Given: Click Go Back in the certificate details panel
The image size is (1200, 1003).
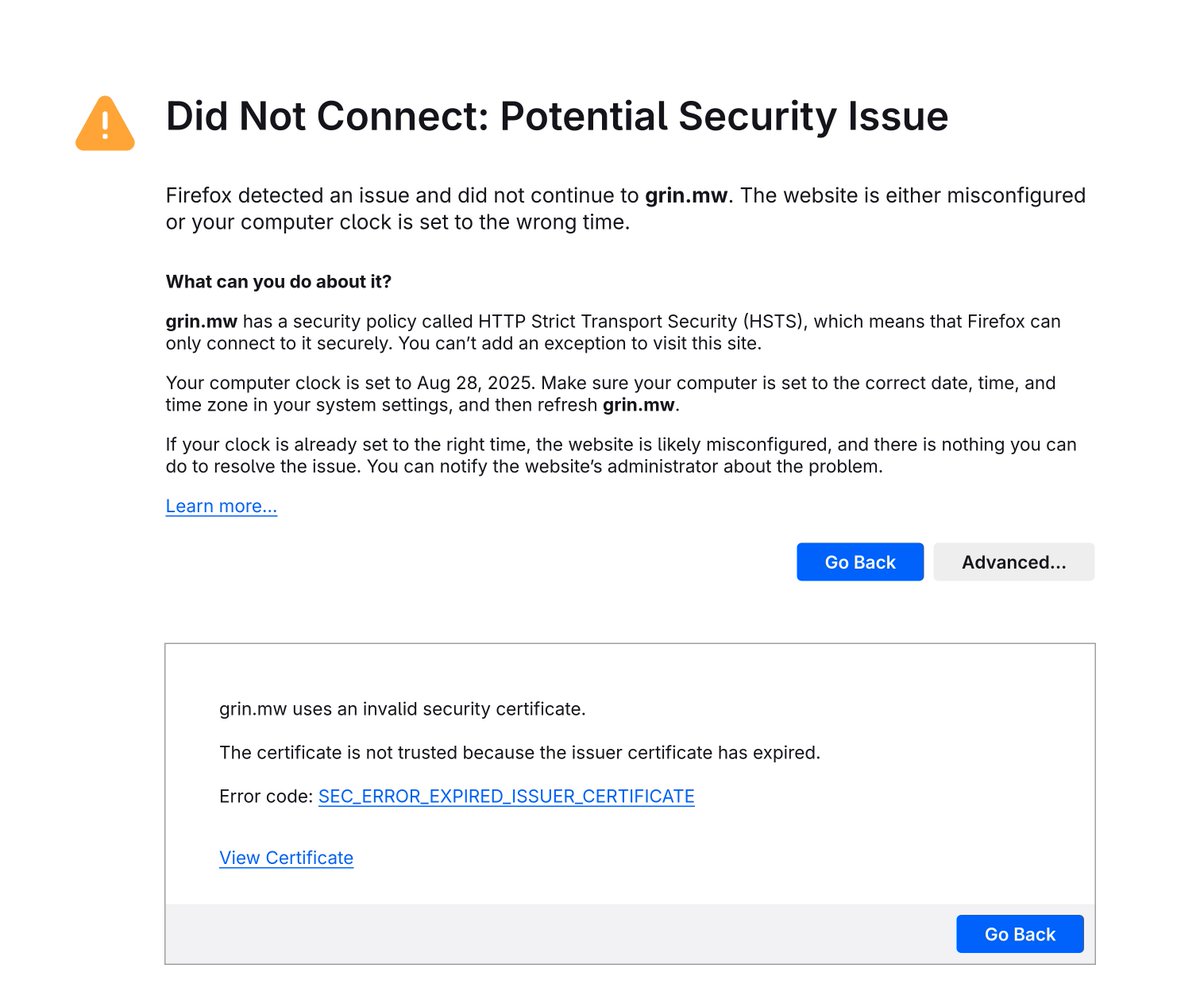Looking at the screenshot, I should (1020, 934).
